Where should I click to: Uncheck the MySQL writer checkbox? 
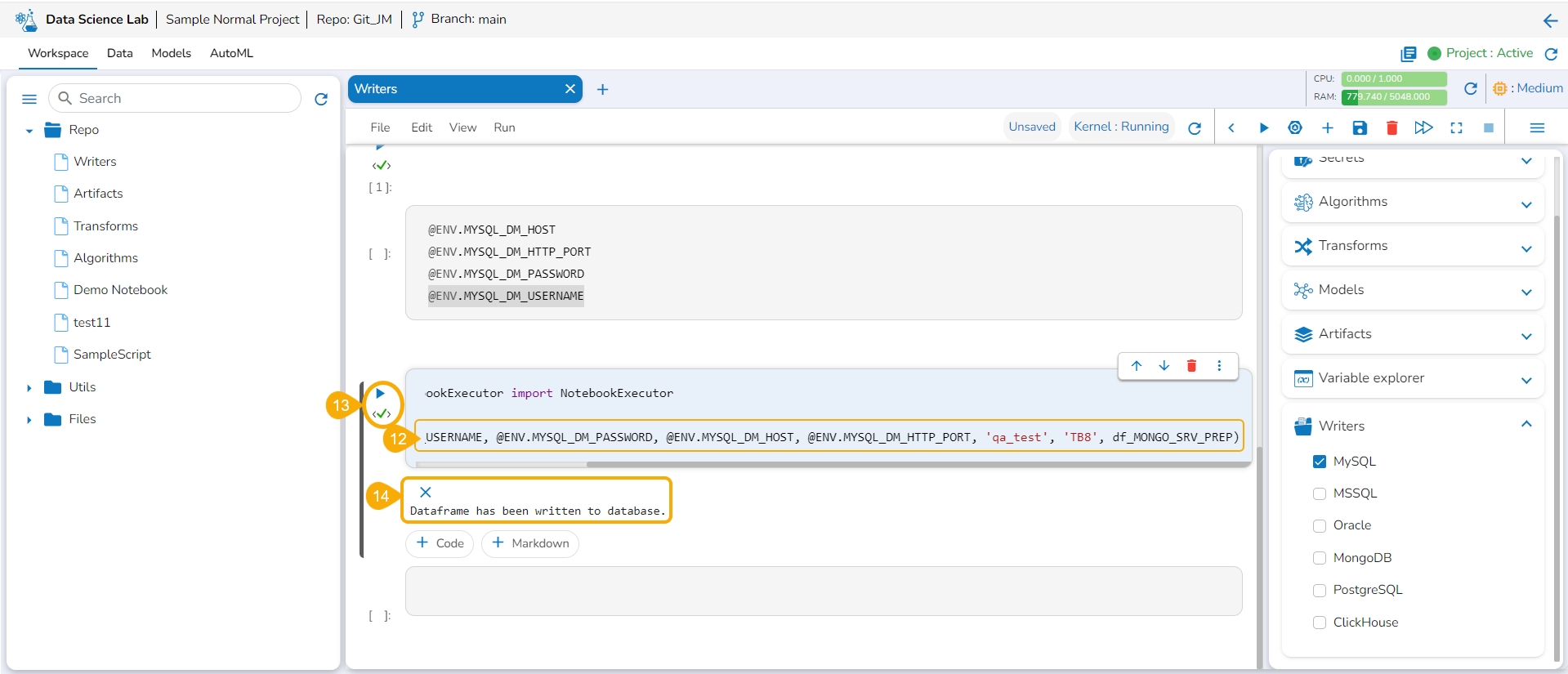point(1319,462)
